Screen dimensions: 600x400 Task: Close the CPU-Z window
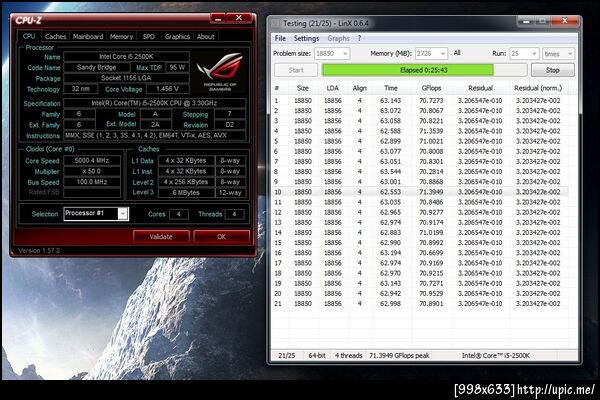(239, 18)
